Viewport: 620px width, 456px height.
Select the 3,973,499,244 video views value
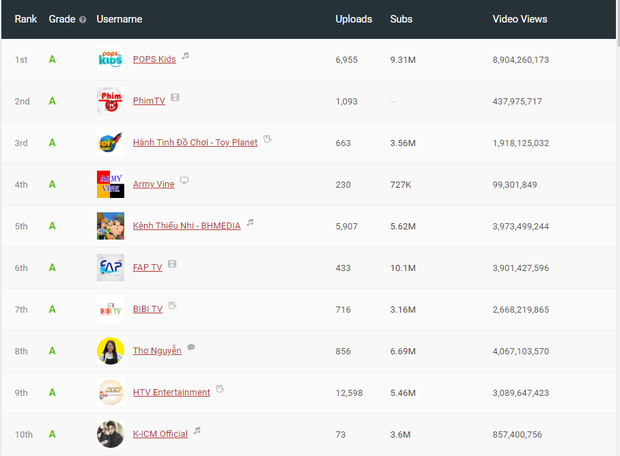pos(521,226)
